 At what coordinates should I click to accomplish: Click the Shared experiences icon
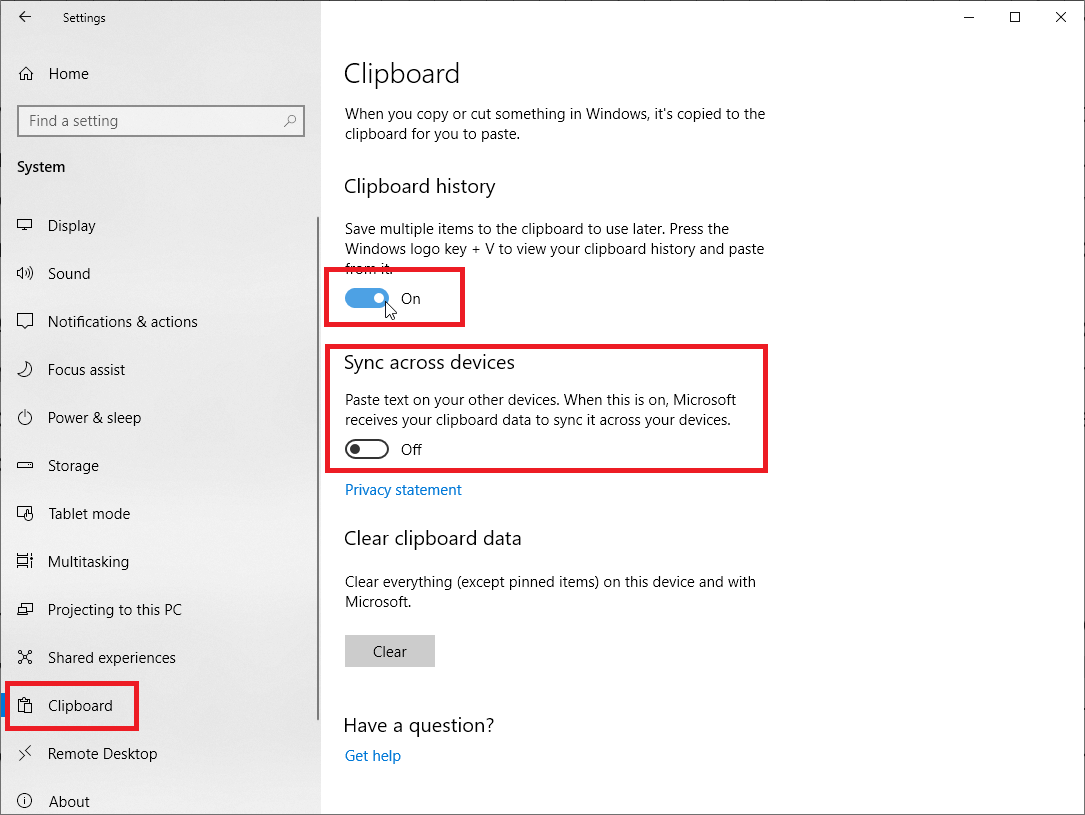click(24, 657)
